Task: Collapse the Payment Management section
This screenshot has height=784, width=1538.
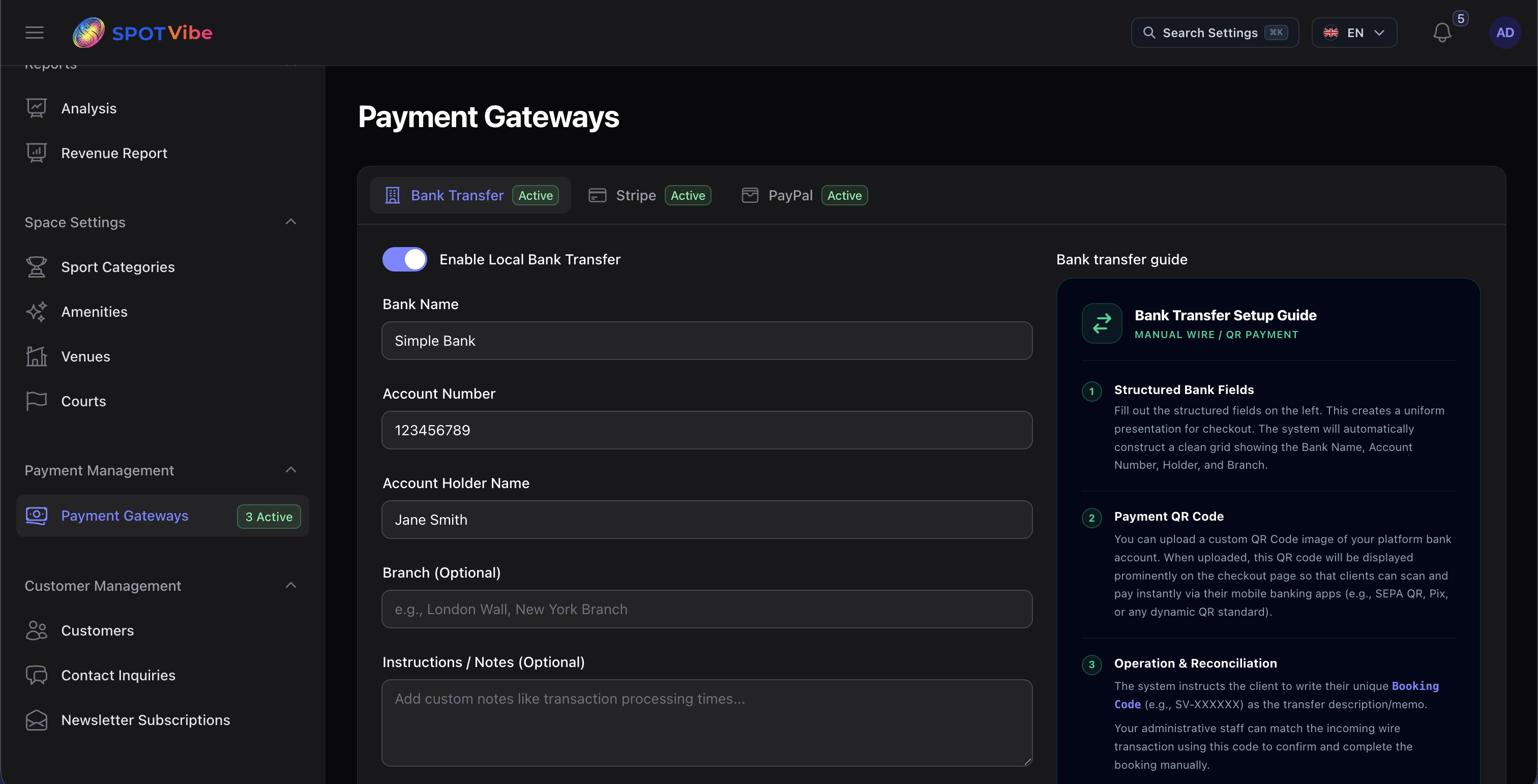Action: [x=291, y=470]
